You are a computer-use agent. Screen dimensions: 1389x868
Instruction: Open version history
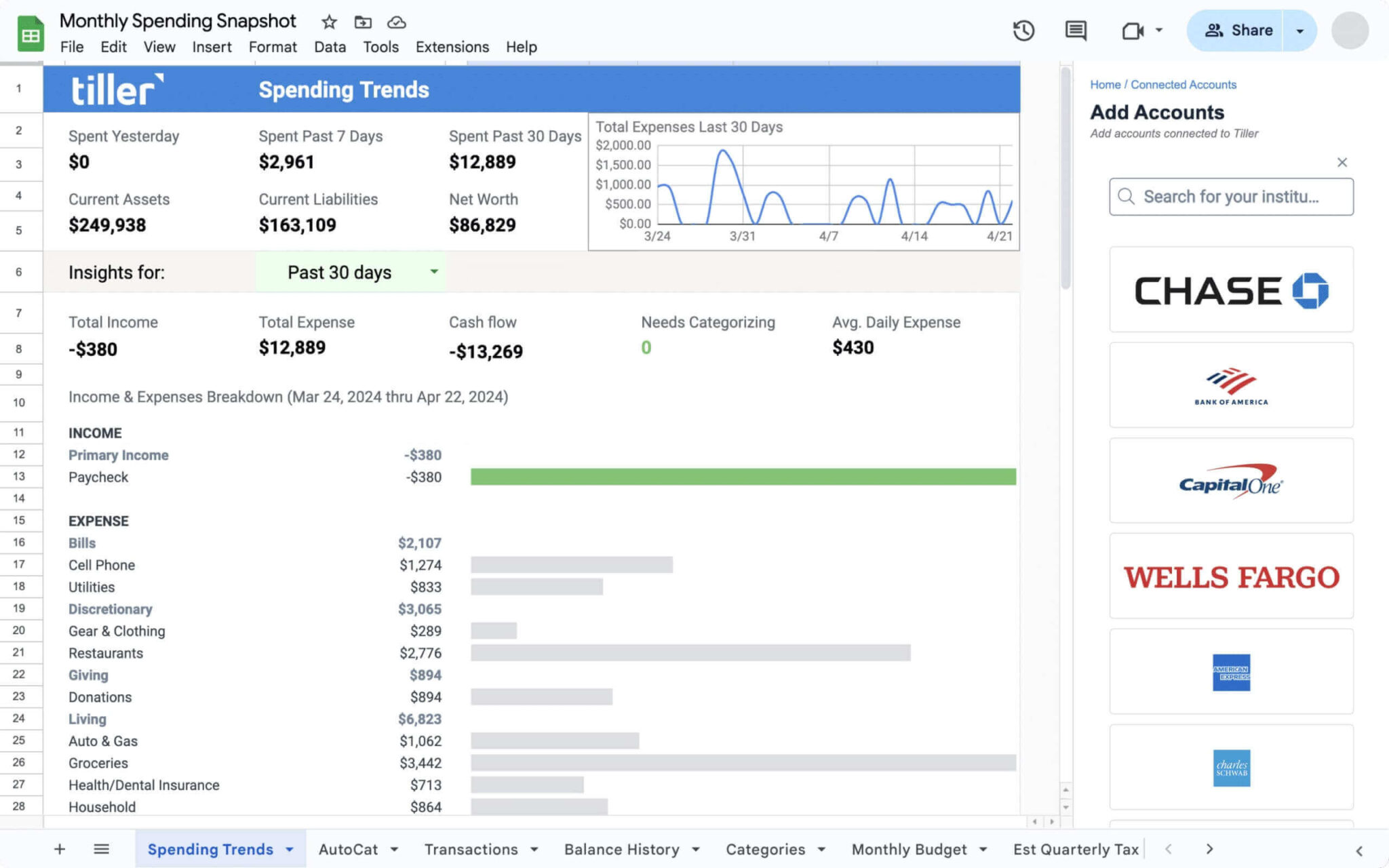pos(1023,31)
